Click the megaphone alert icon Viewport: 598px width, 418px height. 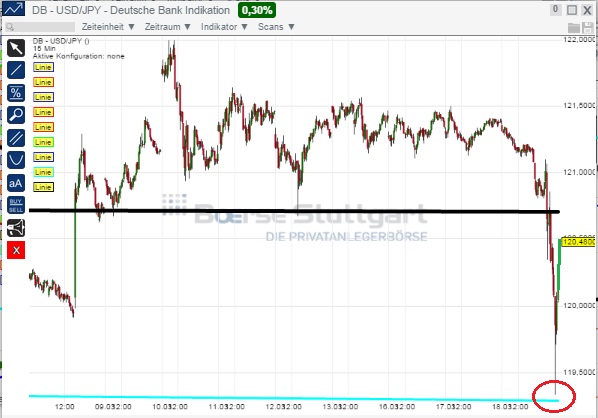click(x=16, y=228)
